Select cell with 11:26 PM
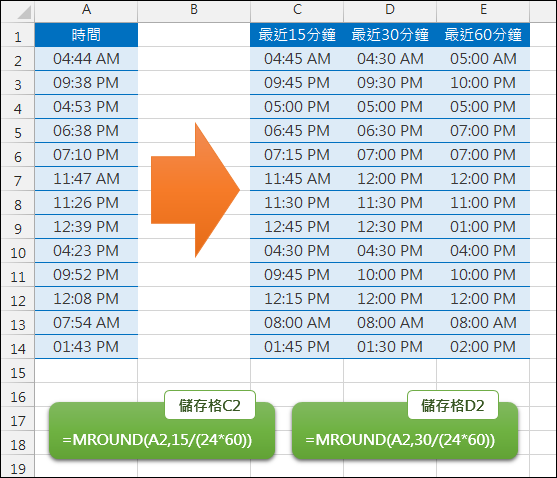 tap(86, 203)
